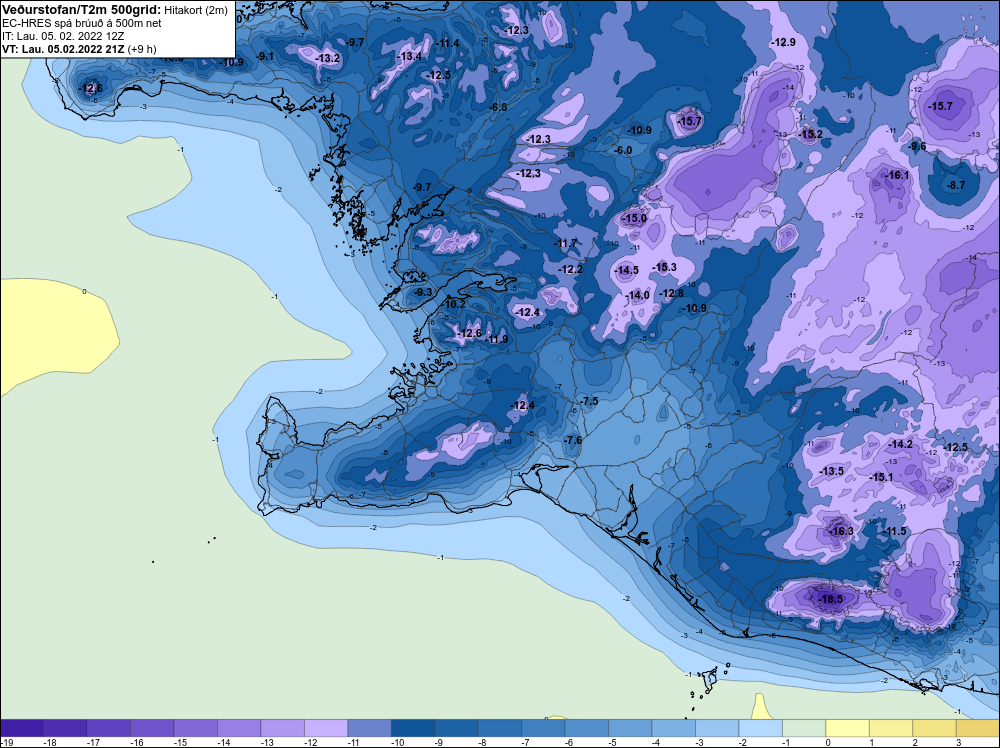Select the -16.3 temperature label

(x=840, y=531)
